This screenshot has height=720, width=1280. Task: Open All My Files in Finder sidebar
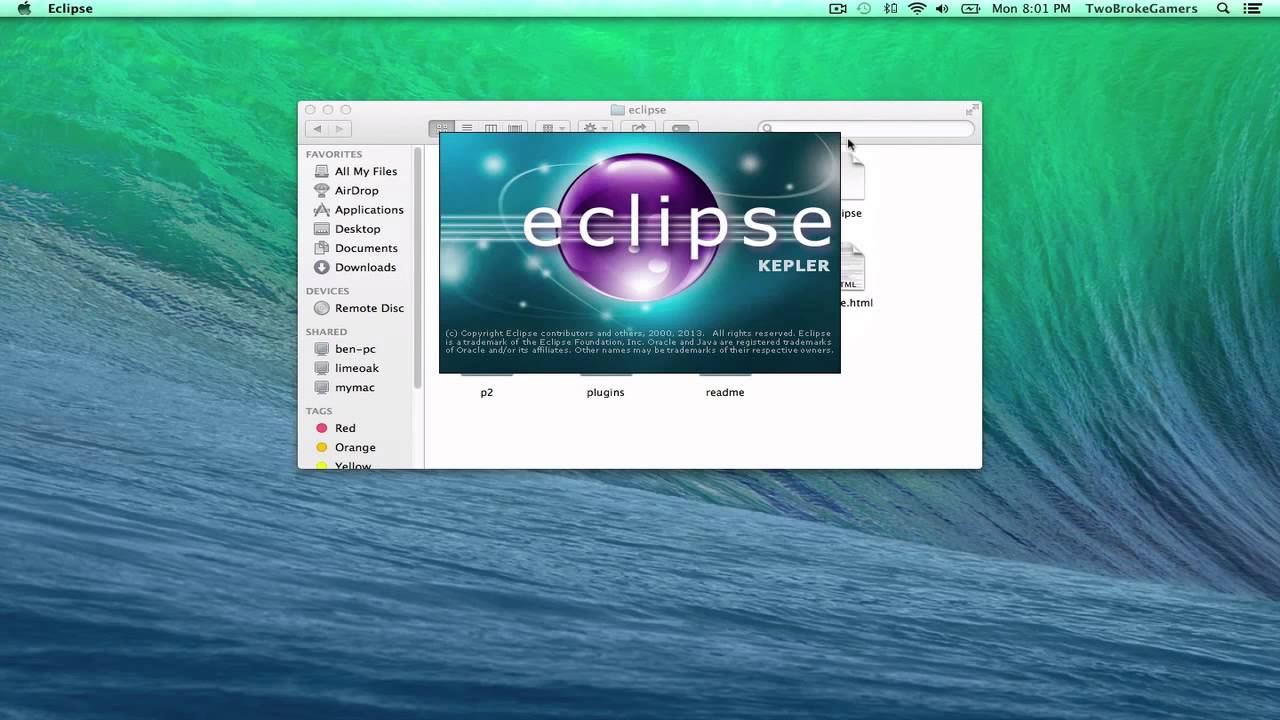point(355,171)
